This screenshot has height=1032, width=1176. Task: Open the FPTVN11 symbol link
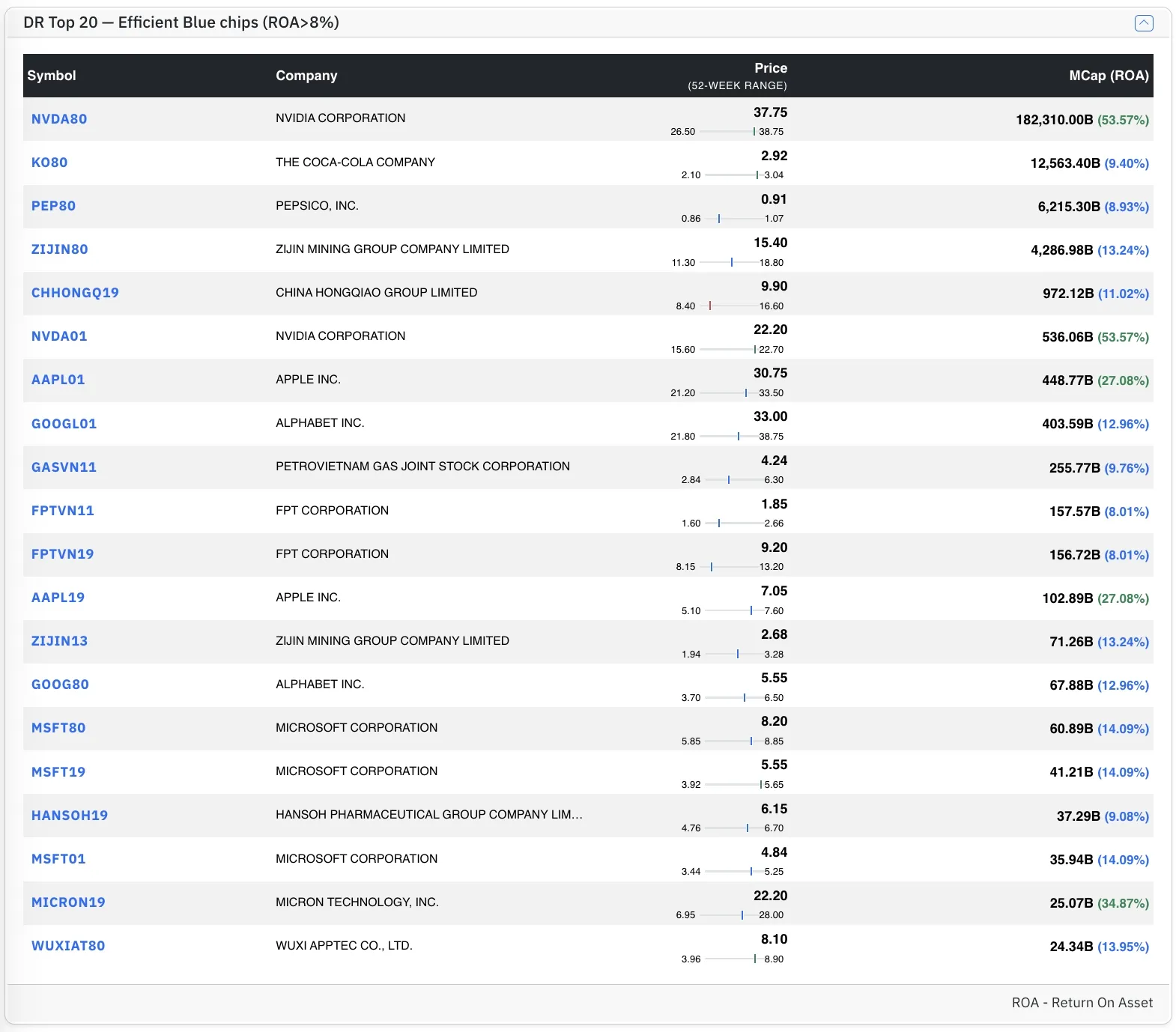[63, 511]
